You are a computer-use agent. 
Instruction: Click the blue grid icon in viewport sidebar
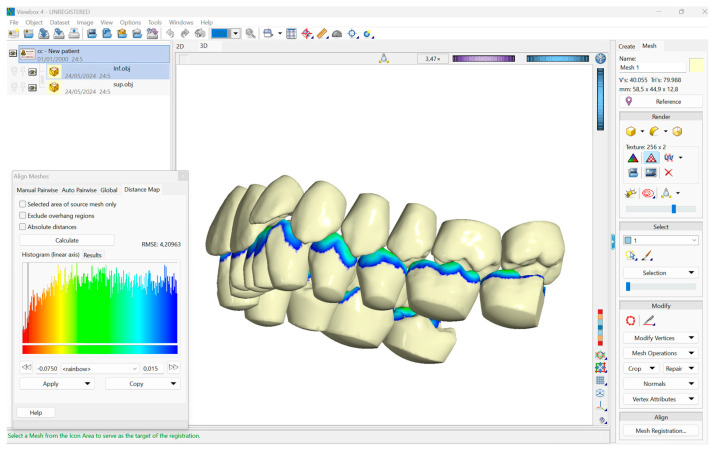point(601,380)
